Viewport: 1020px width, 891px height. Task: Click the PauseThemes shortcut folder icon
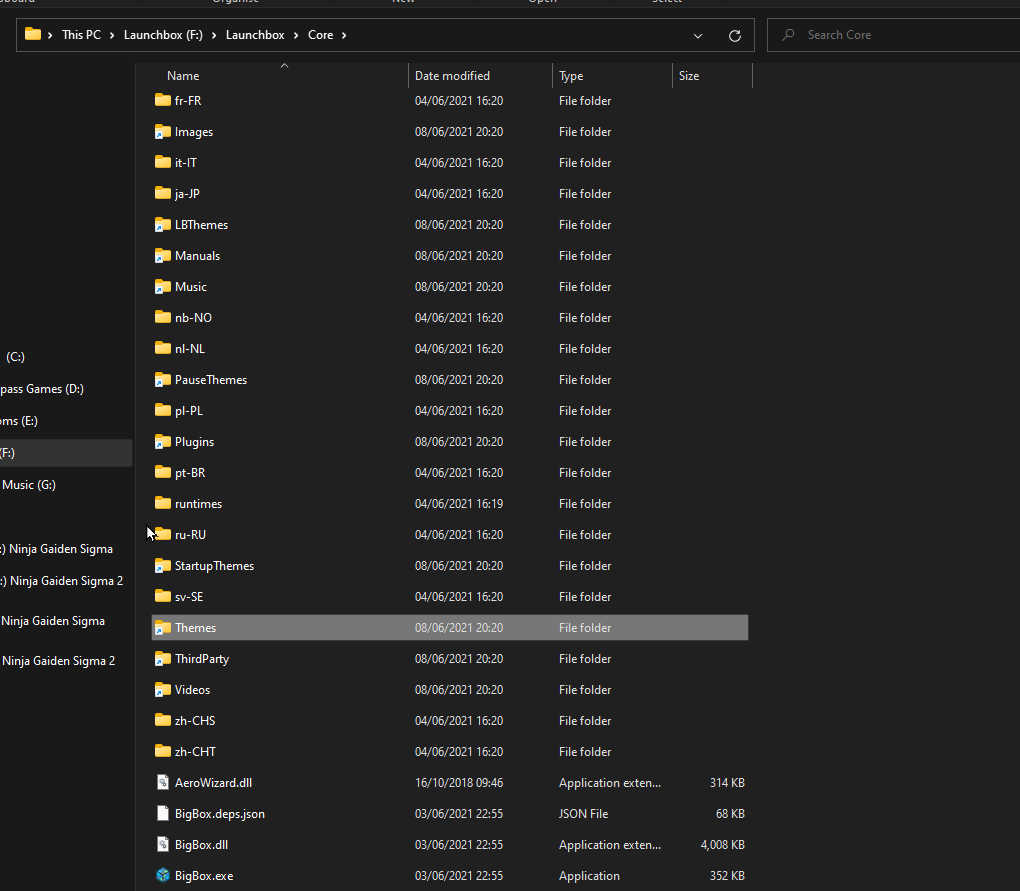pos(163,379)
